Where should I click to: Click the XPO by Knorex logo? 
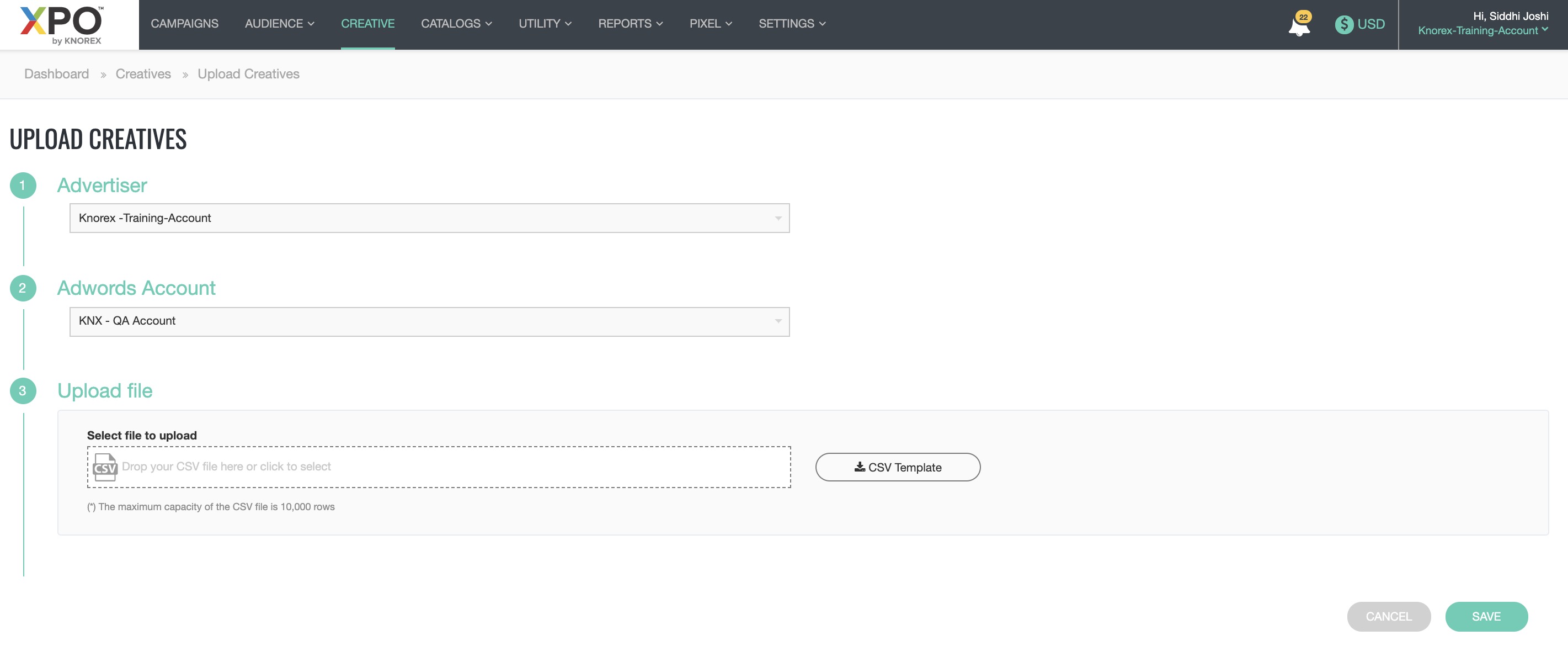61,24
